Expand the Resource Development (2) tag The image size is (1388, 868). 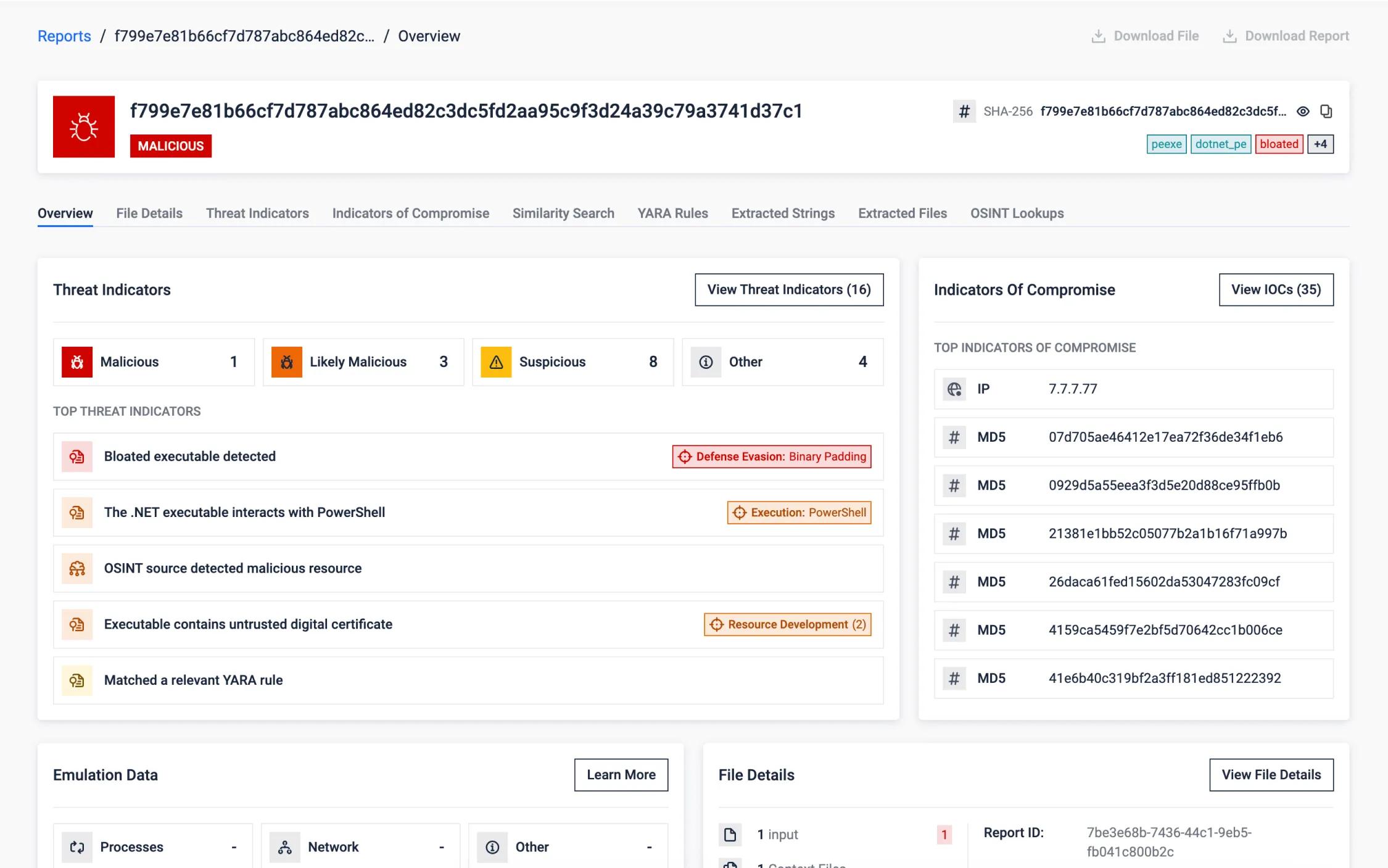787,624
